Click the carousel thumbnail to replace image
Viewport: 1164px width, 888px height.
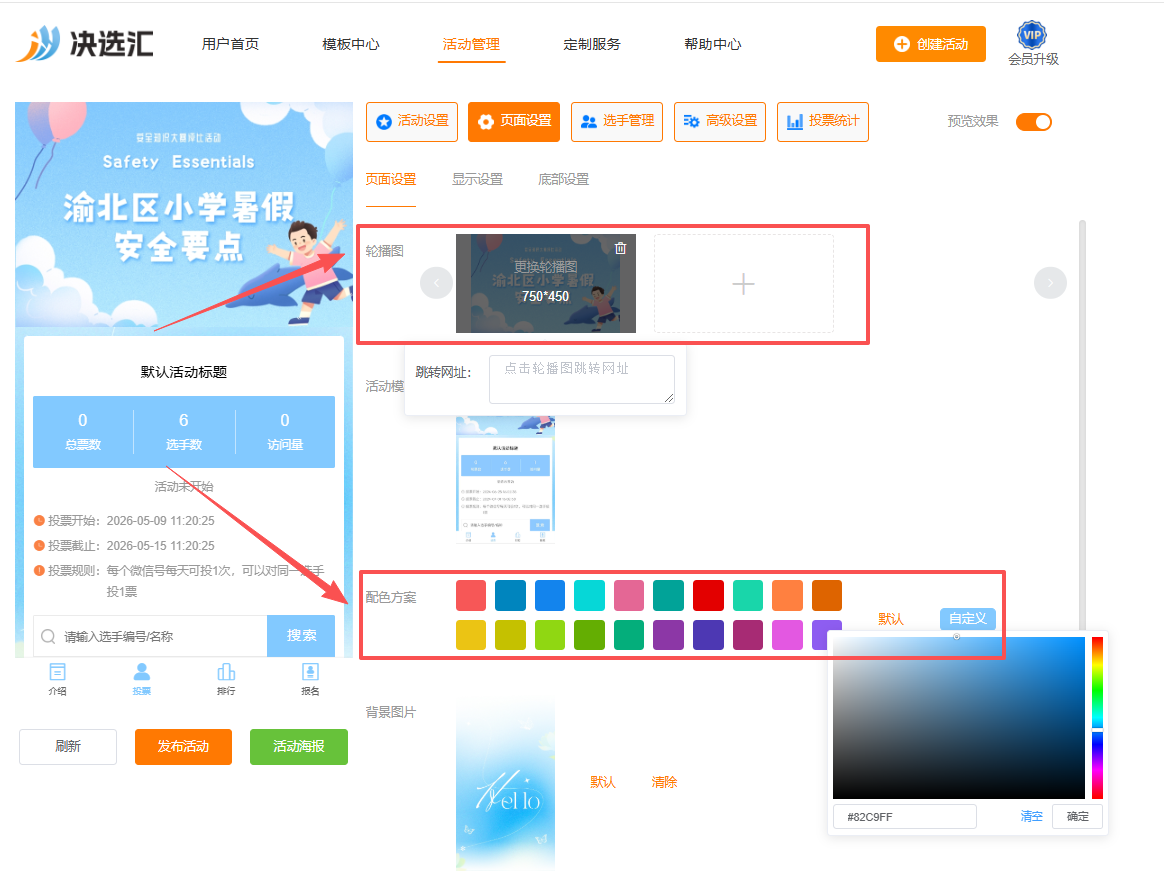point(546,284)
